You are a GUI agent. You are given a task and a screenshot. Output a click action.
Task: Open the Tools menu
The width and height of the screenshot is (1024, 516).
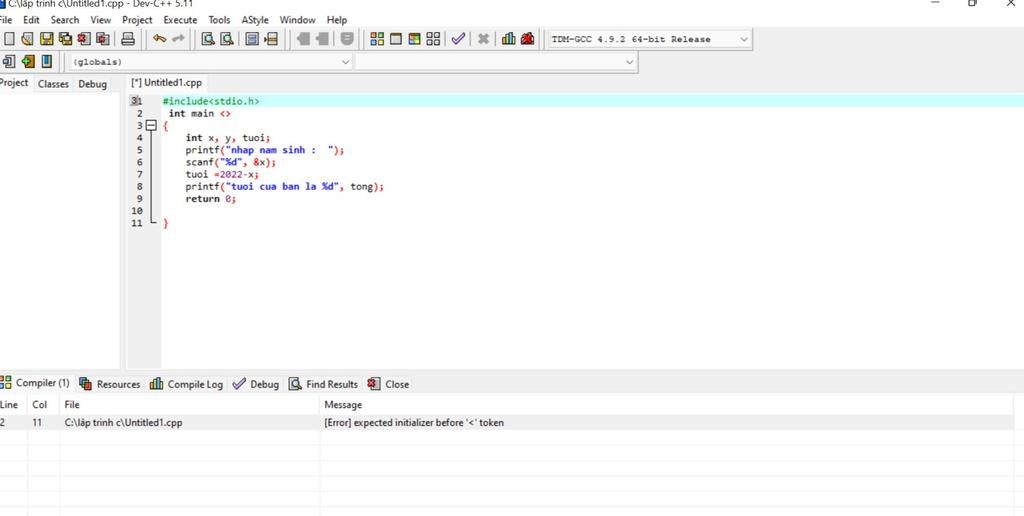219,20
